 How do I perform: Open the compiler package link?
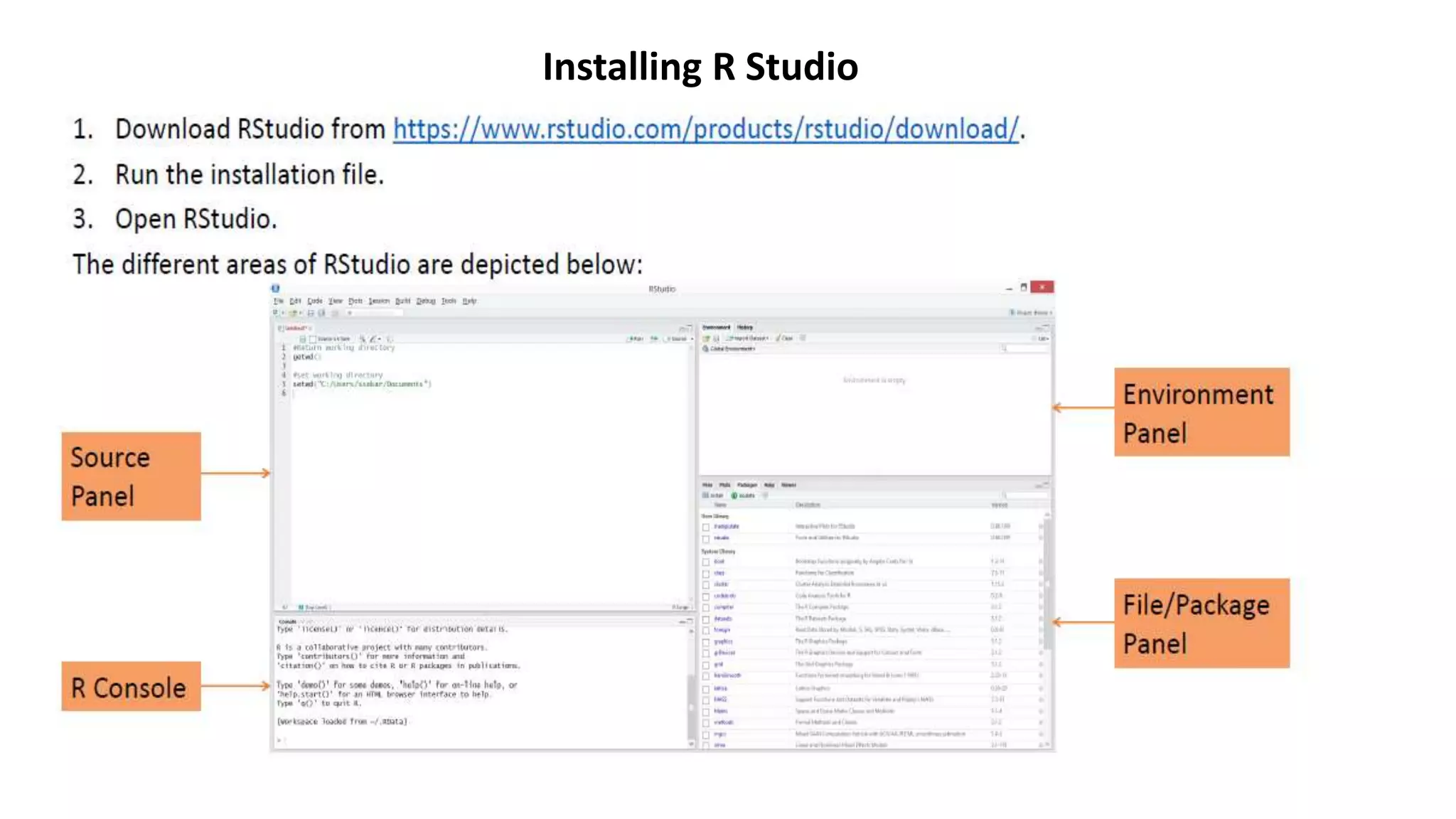point(724,607)
